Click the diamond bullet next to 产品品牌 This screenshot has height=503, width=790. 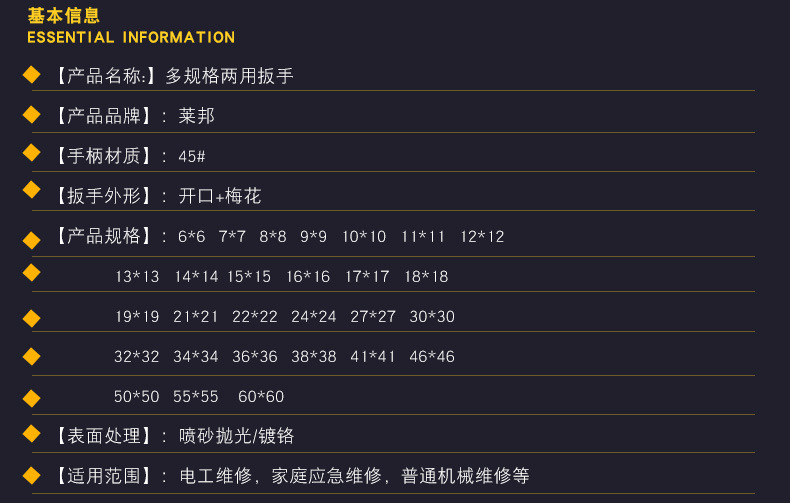[x=32, y=114]
